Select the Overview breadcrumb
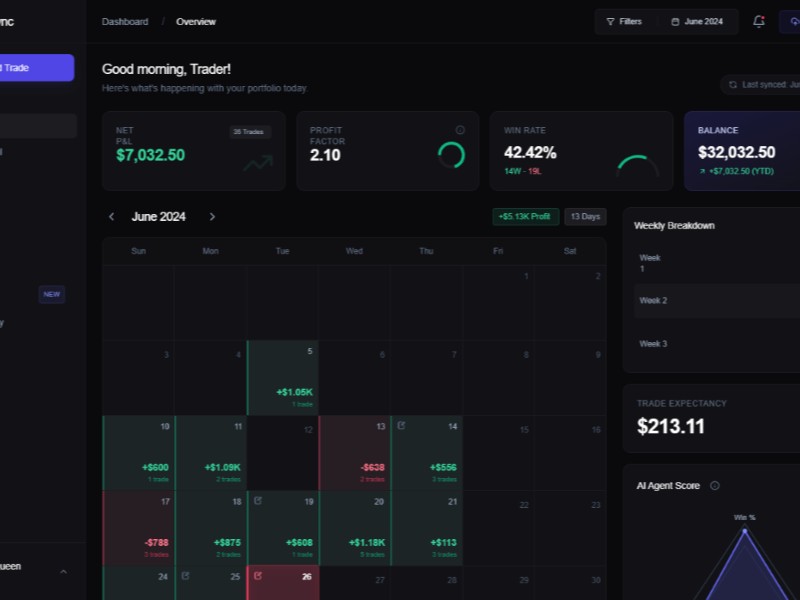 pos(196,21)
